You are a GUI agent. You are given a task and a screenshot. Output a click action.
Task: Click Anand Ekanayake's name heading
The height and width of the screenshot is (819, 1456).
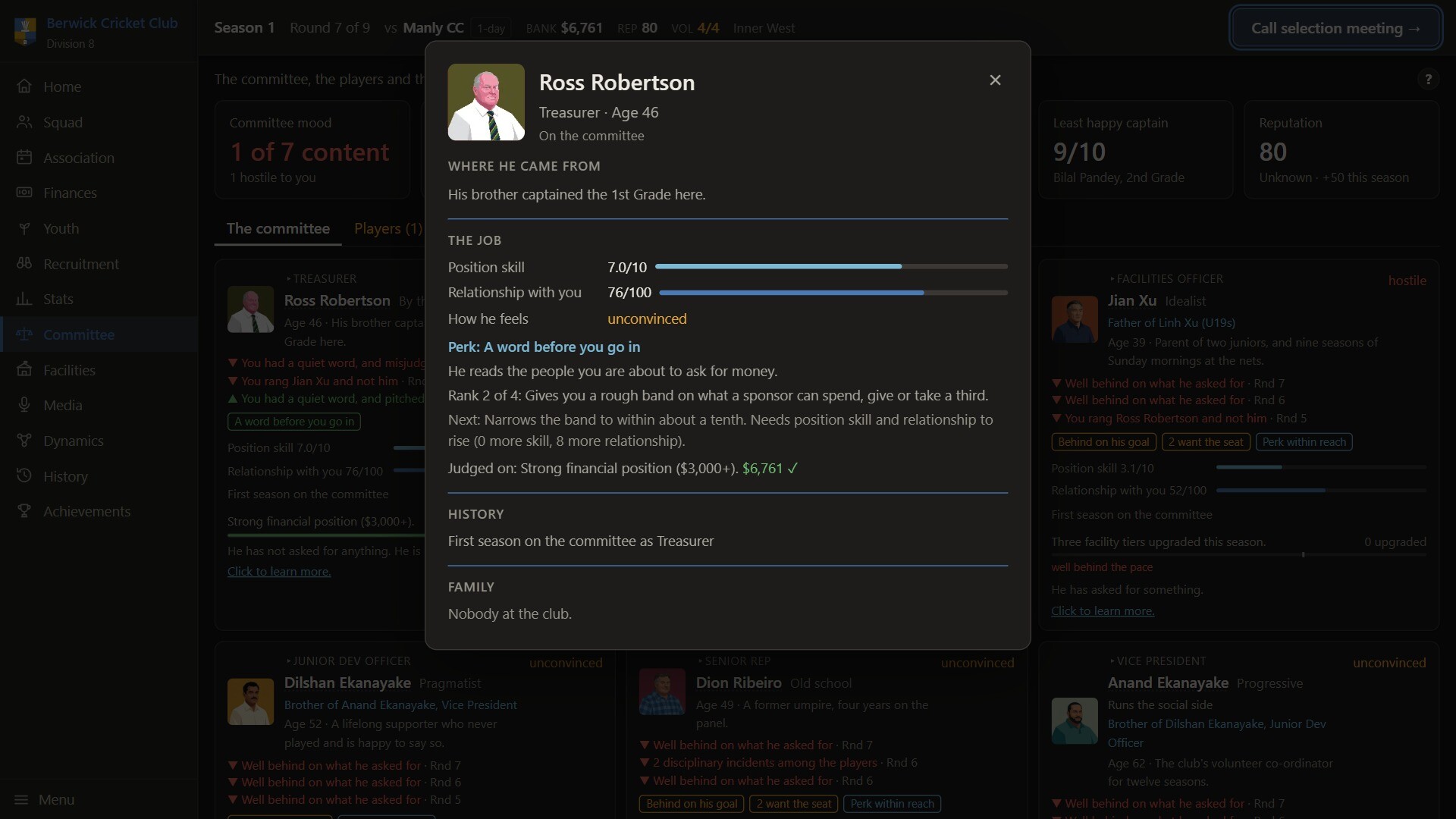[1168, 682]
